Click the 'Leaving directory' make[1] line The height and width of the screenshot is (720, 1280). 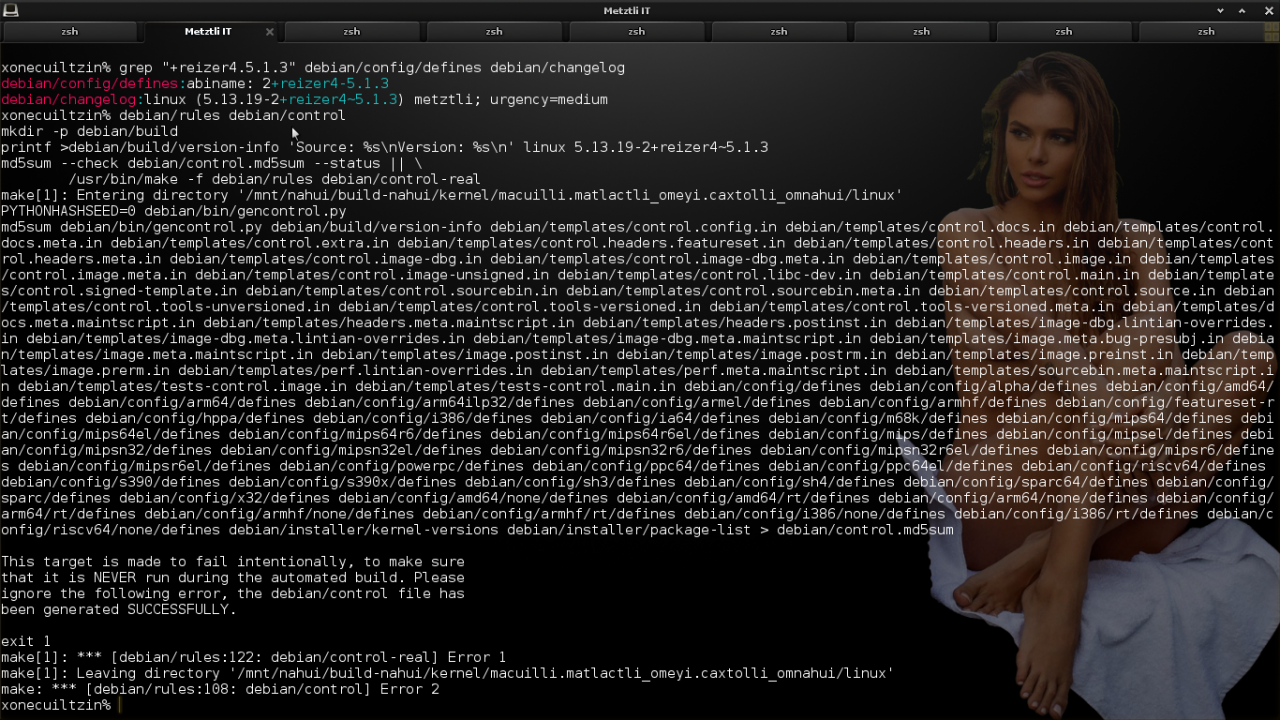click(x=447, y=674)
